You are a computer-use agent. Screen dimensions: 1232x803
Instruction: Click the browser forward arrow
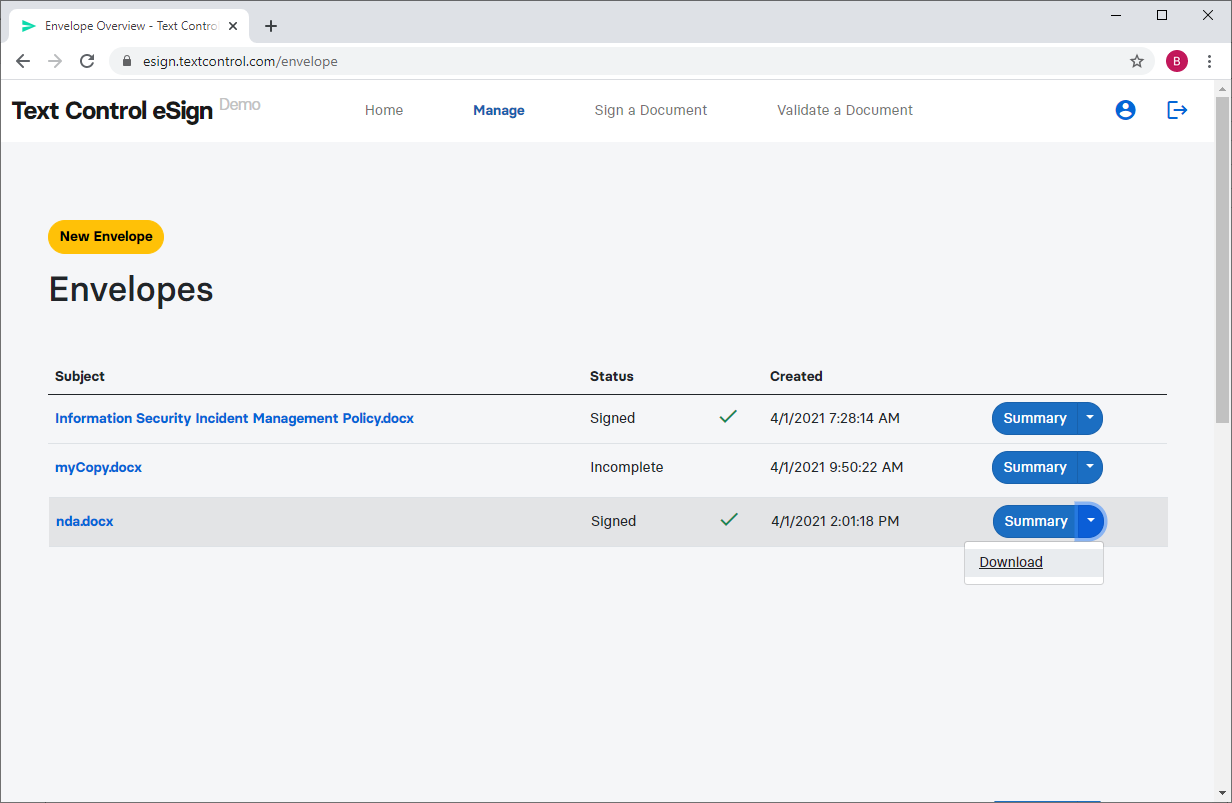click(55, 61)
